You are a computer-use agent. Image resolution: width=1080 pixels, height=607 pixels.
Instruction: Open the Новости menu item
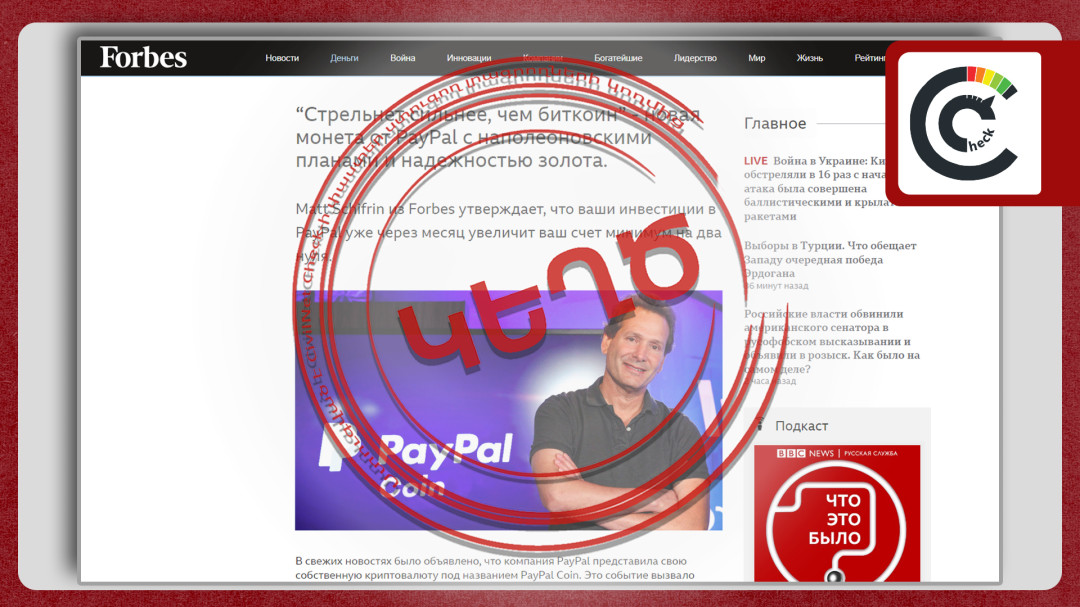click(282, 58)
